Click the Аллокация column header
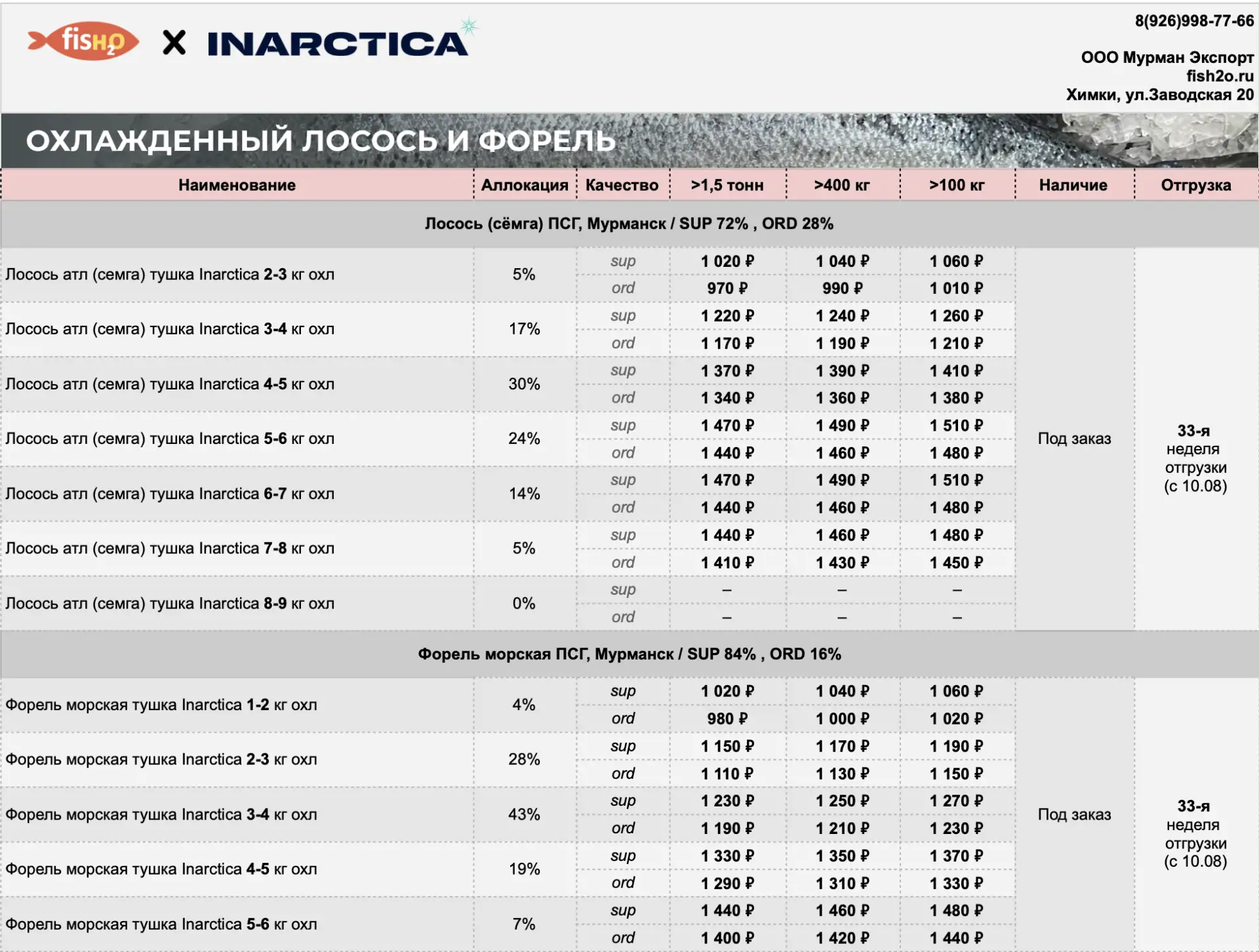 [x=525, y=185]
